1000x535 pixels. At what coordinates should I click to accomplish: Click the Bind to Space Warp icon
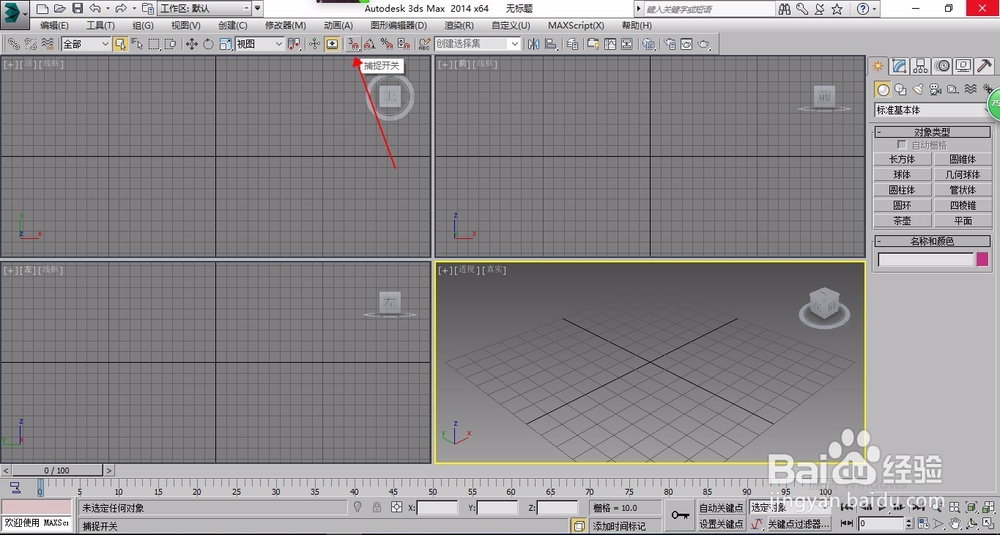click(47, 43)
